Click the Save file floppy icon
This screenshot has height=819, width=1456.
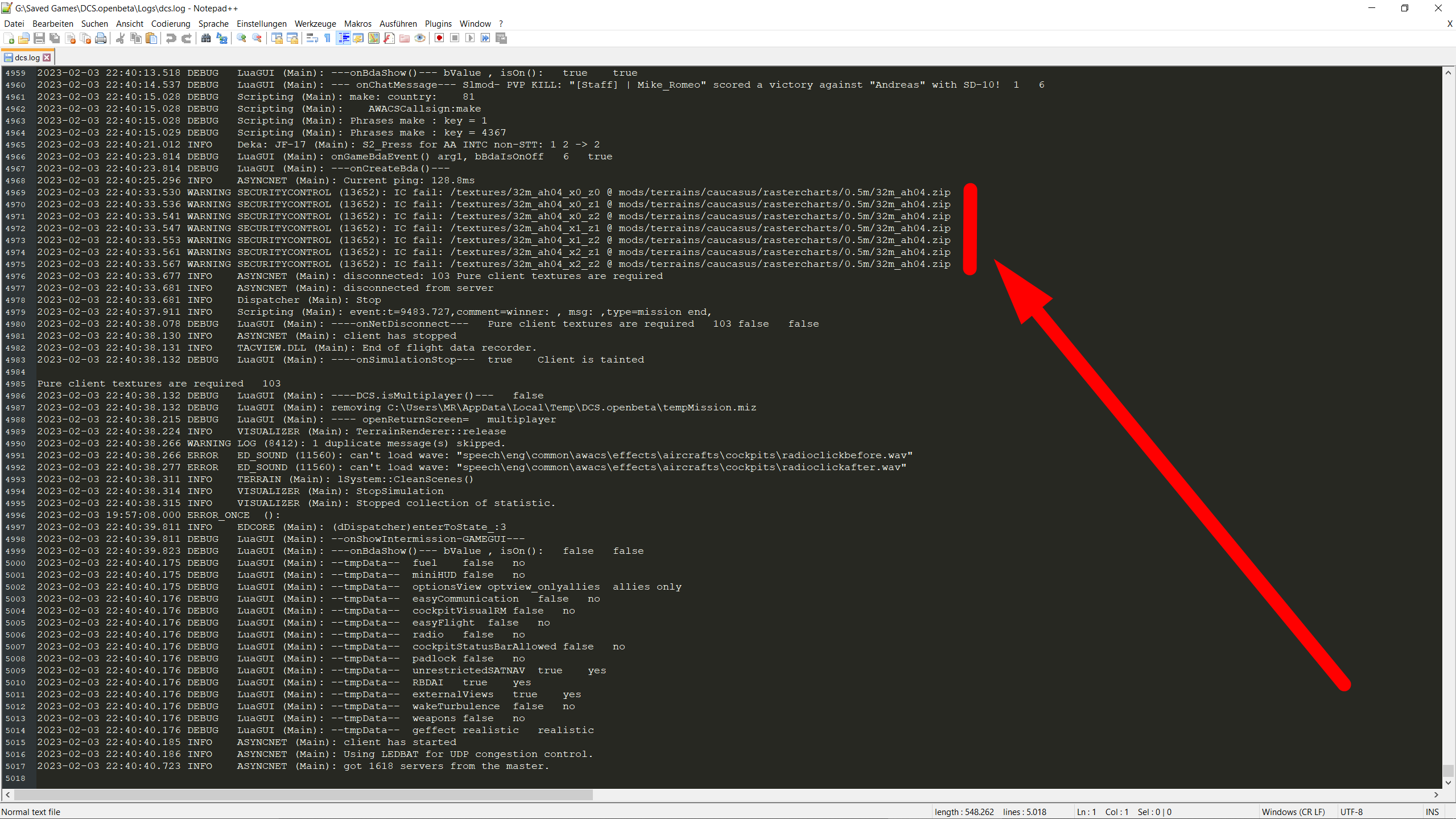click(x=39, y=38)
